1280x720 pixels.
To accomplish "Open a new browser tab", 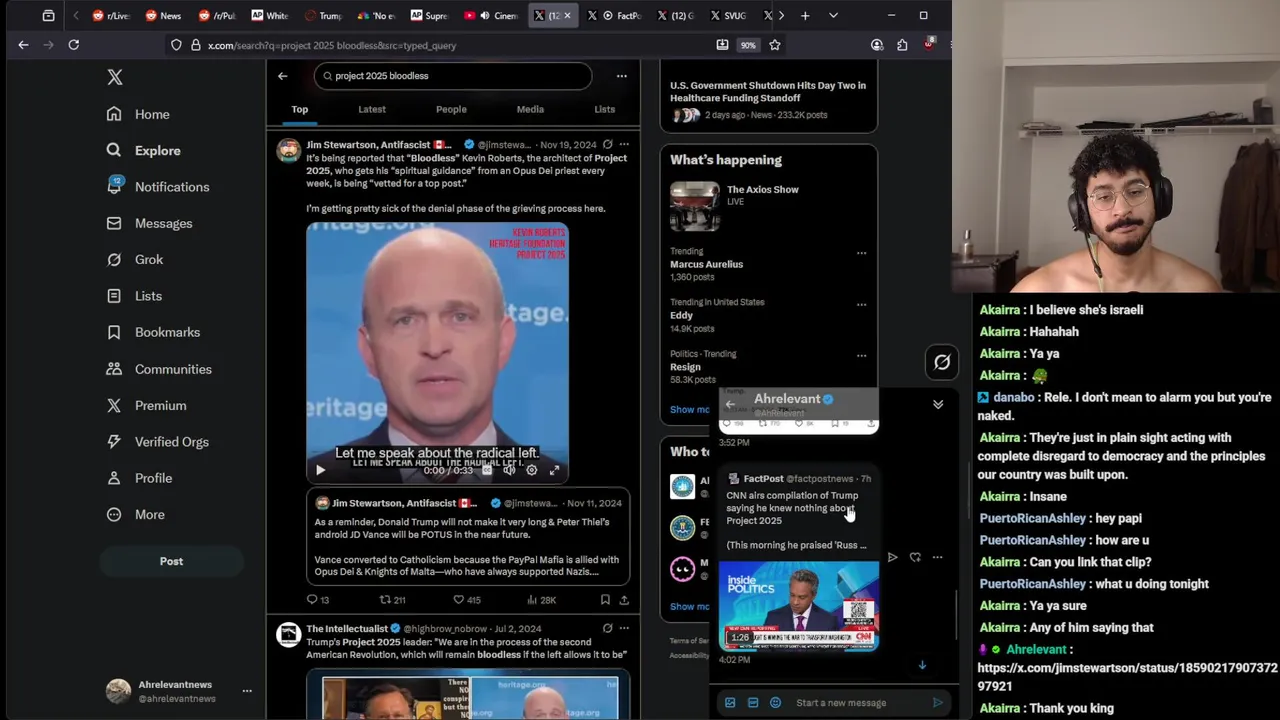I will pyautogui.click(x=805, y=16).
